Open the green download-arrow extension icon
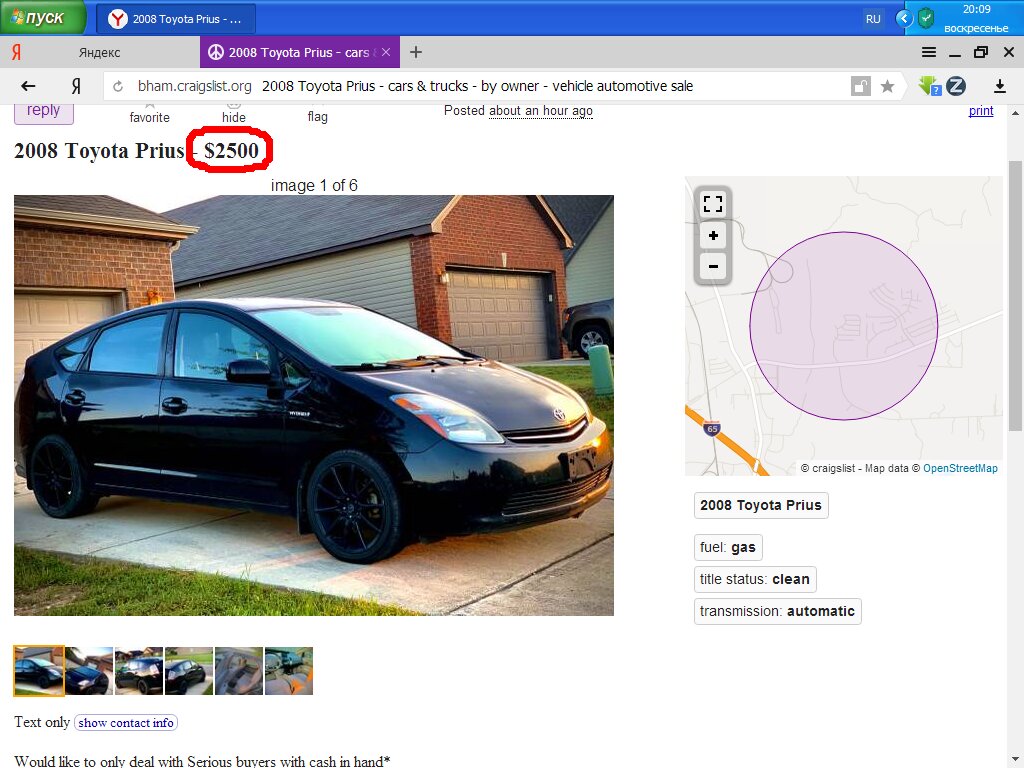 click(x=929, y=86)
